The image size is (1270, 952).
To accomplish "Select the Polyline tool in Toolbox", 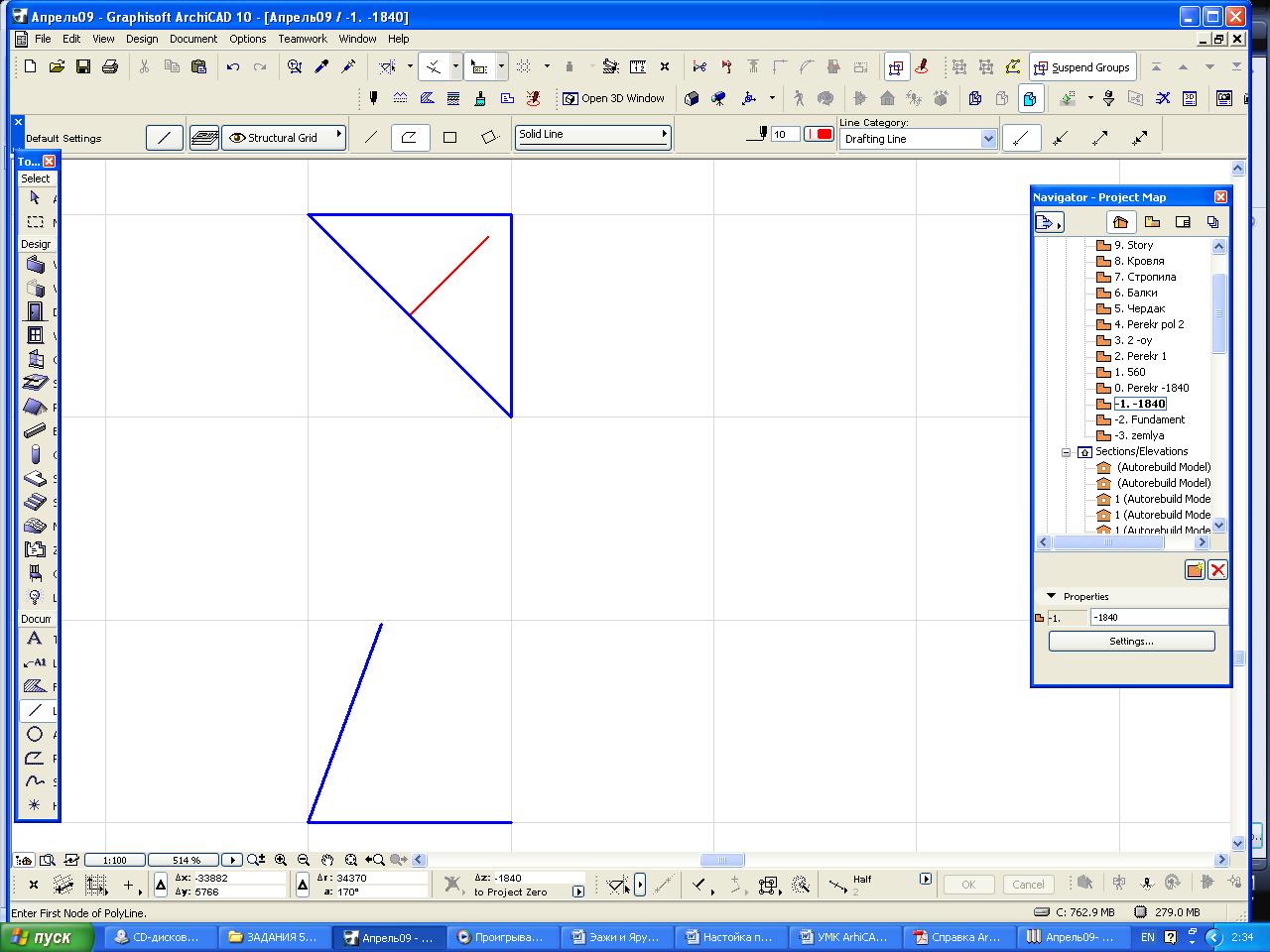I will point(35,758).
